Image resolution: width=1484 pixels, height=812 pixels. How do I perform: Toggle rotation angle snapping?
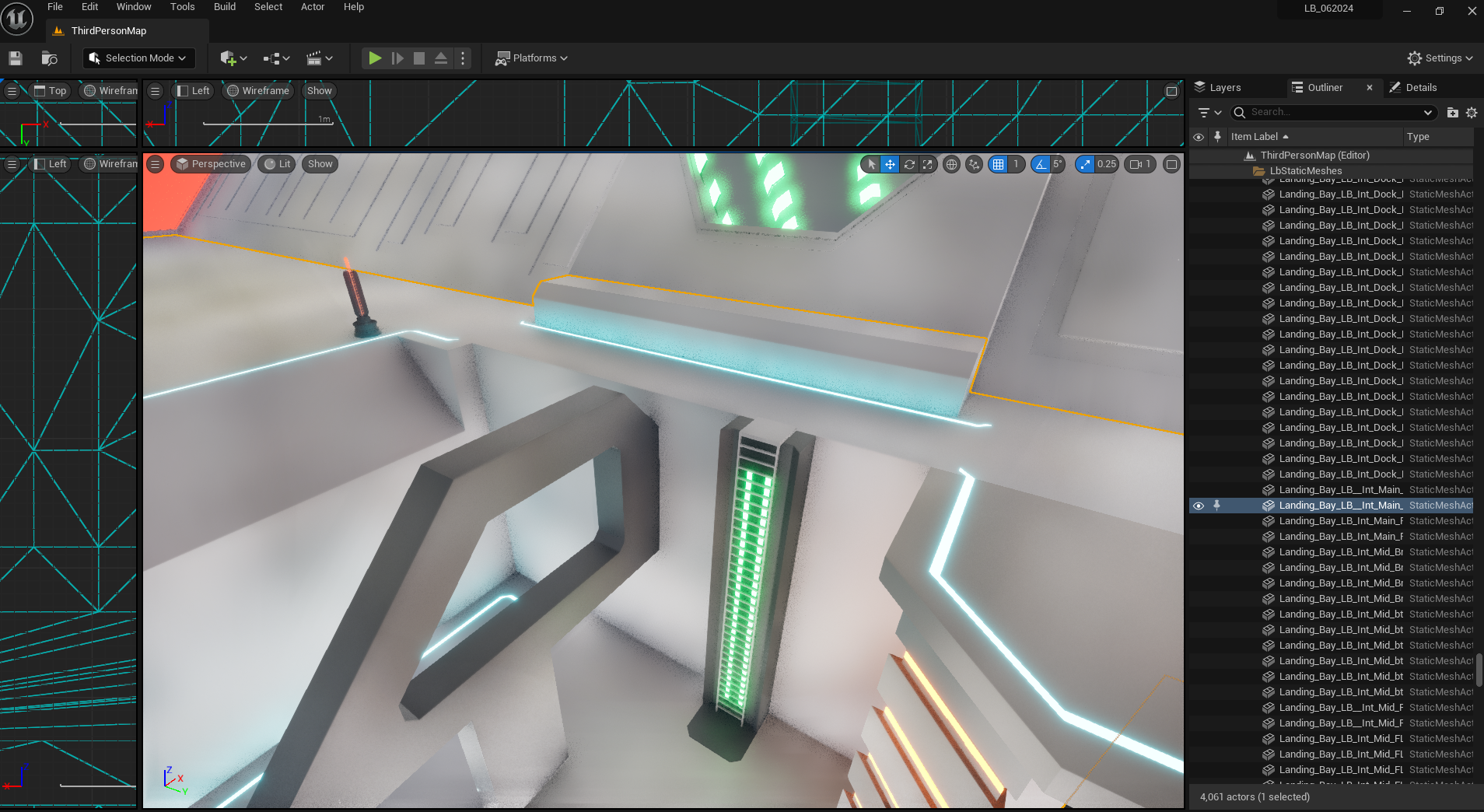click(x=1041, y=164)
